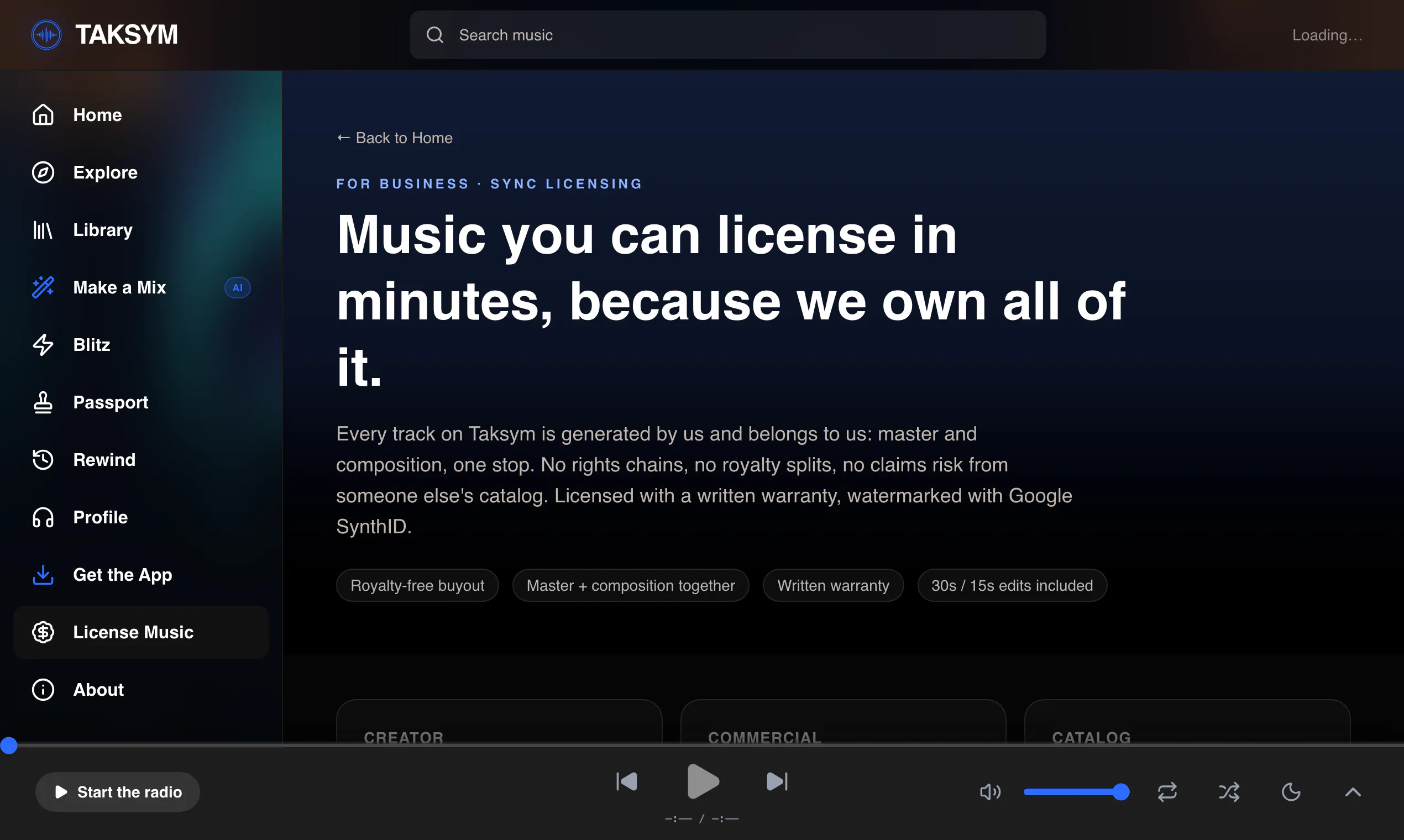The height and width of the screenshot is (840, 1404).
Task: Click the License Music dollar icon
Action: 43,633
